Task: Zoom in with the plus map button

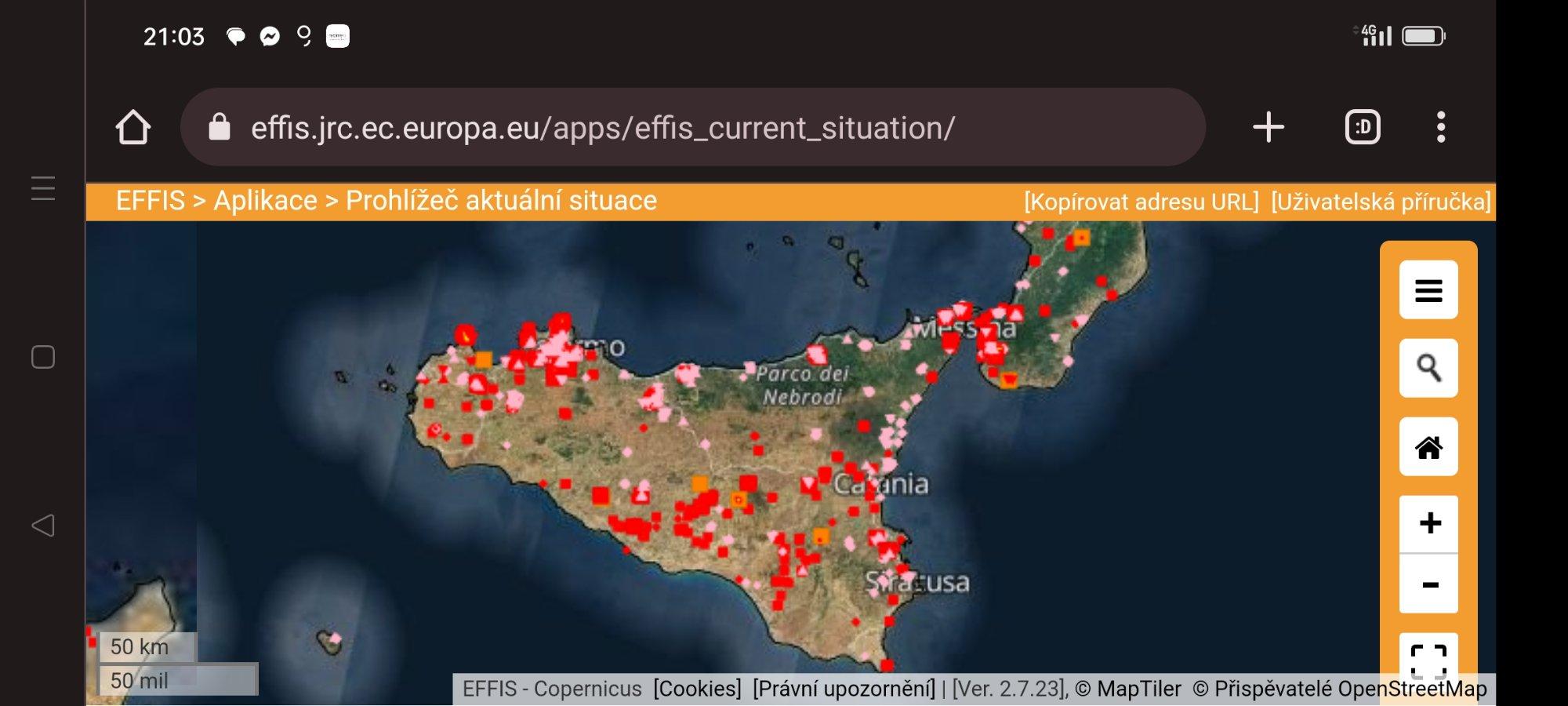Action: click(x=1429, y=523)
